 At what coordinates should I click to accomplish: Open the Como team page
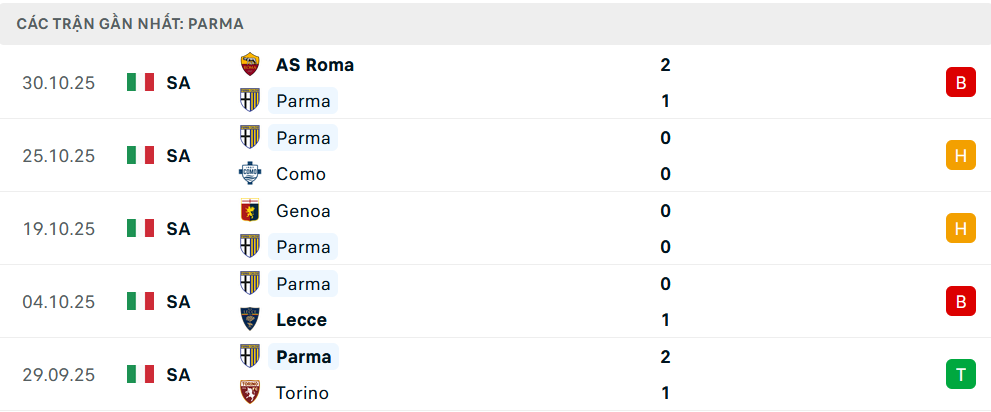[x=300, y=174]
